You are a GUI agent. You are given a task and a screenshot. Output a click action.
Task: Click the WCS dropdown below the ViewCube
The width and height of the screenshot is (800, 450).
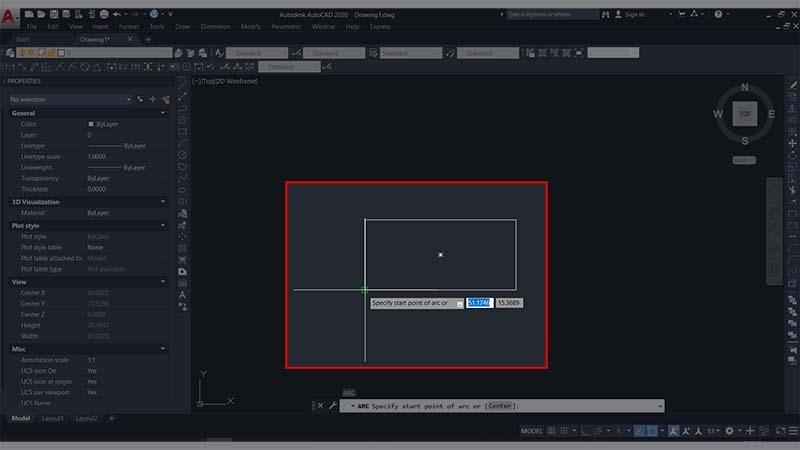click(x=744, y=160)
